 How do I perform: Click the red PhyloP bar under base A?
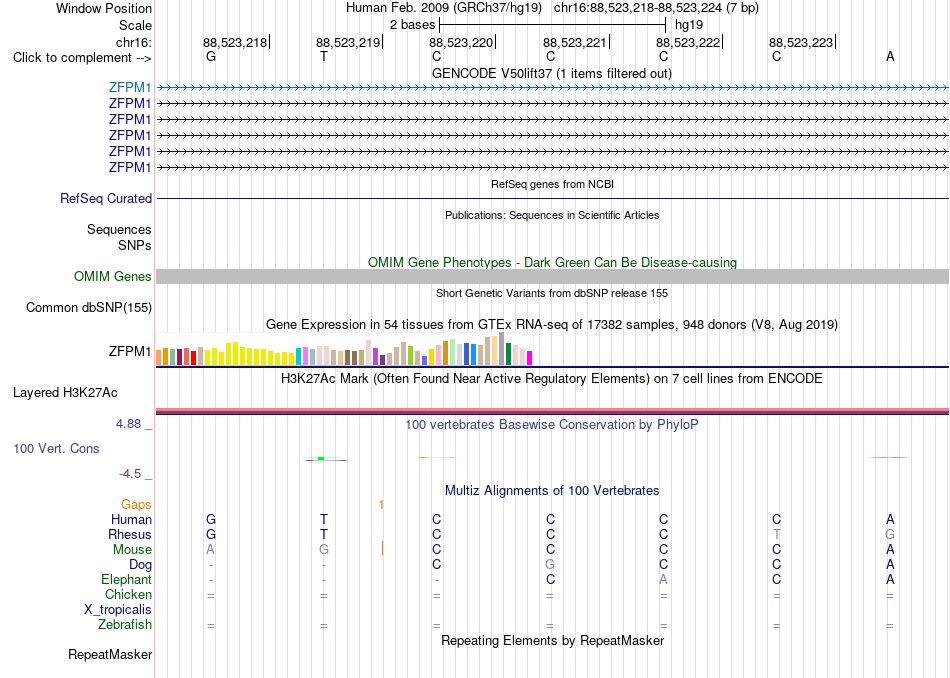[889, 457]
